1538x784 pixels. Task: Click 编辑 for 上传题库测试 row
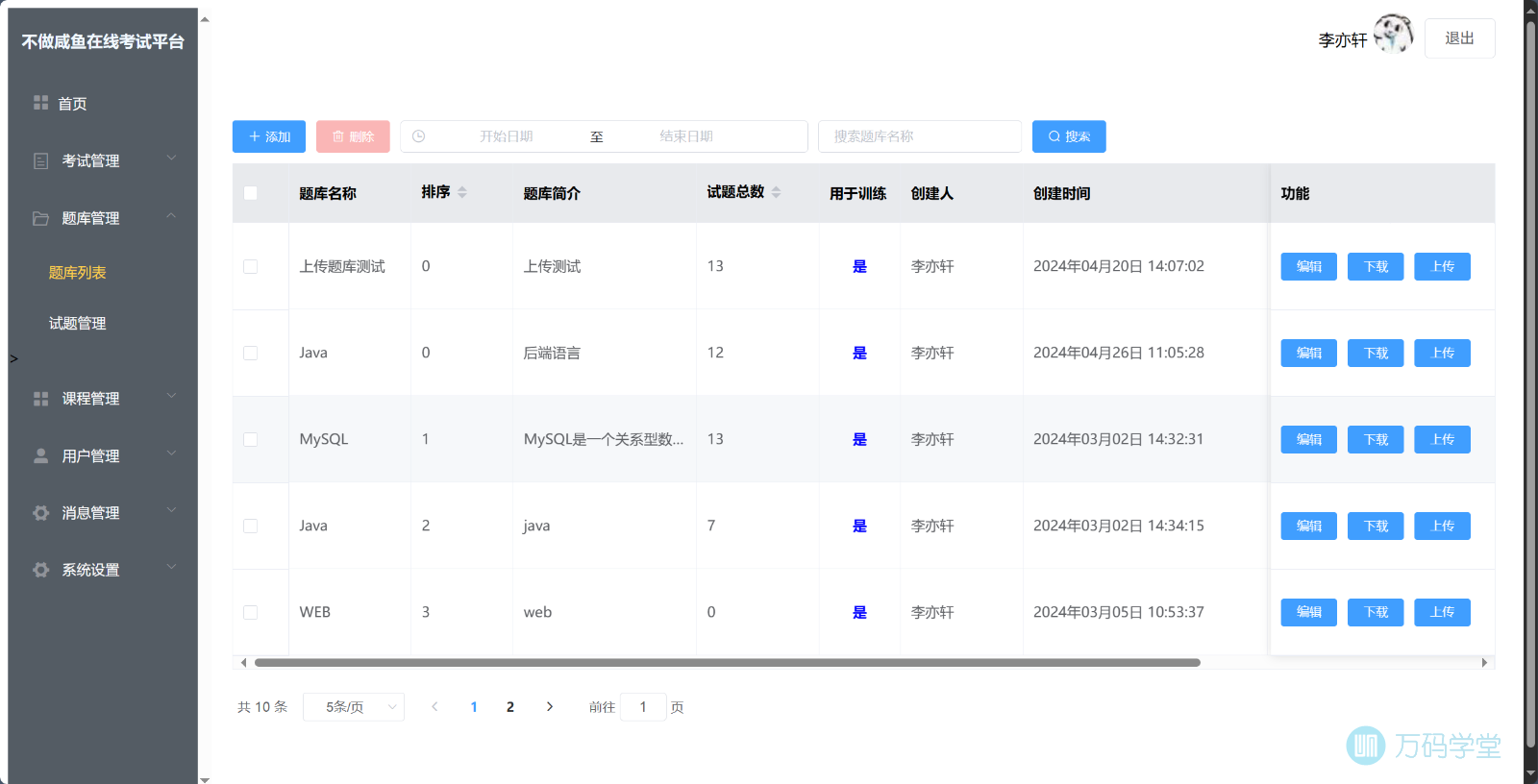(x=1308, y=266)
